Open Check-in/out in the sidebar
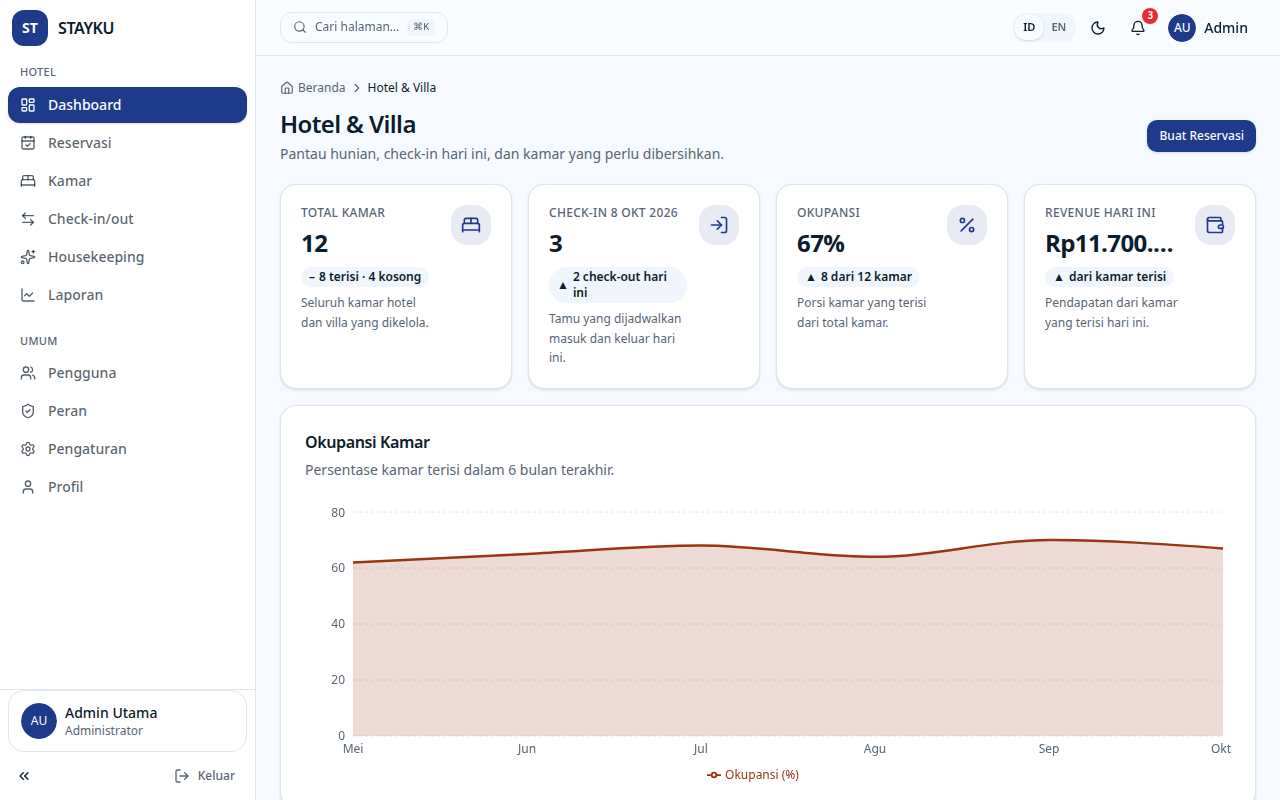Image resolution: width=1280 pixels, height=800 pixels. tap(127, 219)
